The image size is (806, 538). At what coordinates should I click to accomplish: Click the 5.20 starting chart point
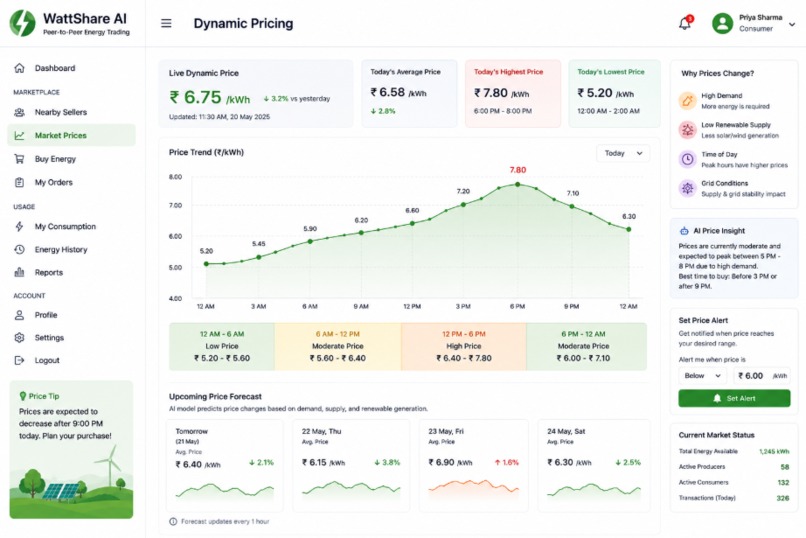pos(206,264)
